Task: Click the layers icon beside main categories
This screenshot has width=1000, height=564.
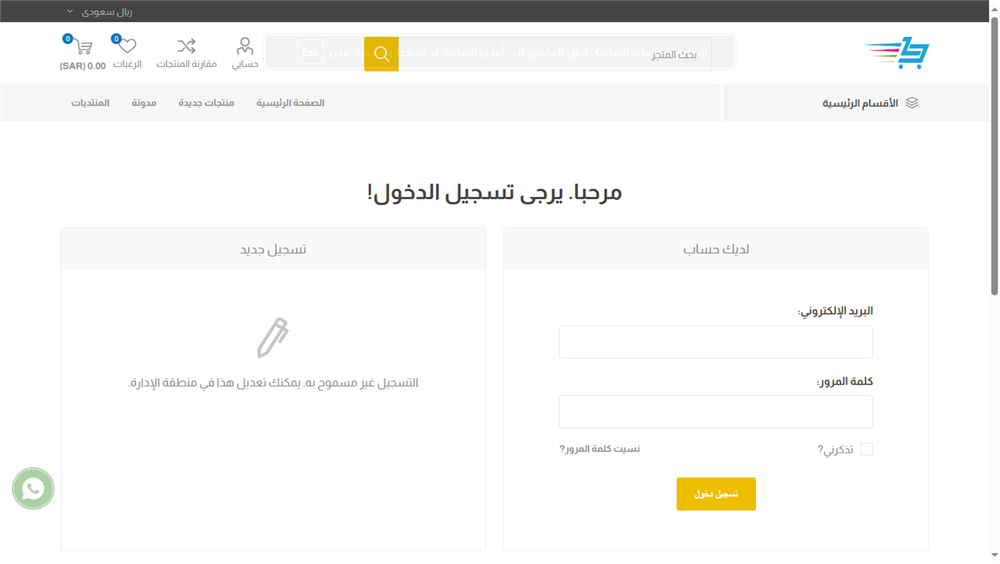Action: click(x=911, y=103)
